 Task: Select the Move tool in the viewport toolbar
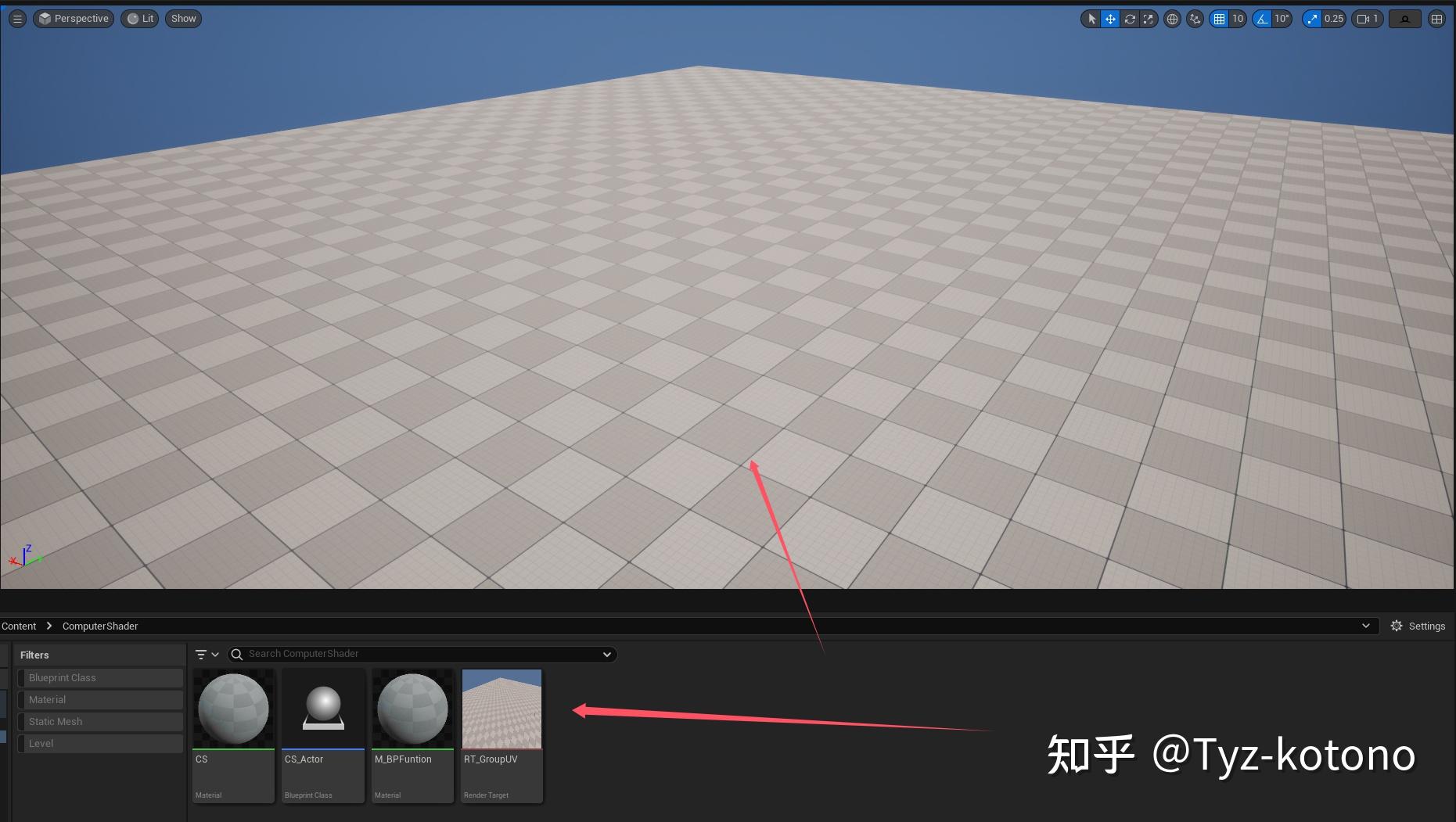point(1110,19)
